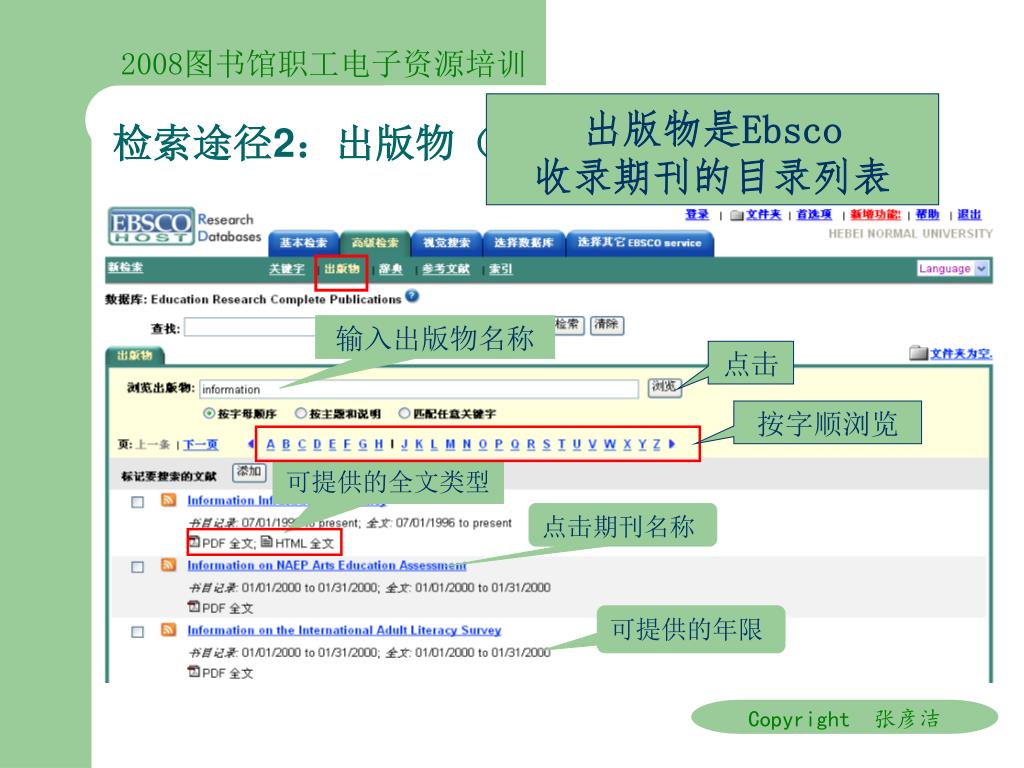Click RSS icon for International Adult Literacy Survey
This screenshot has width=1024, height=768.
click(168, 630)
